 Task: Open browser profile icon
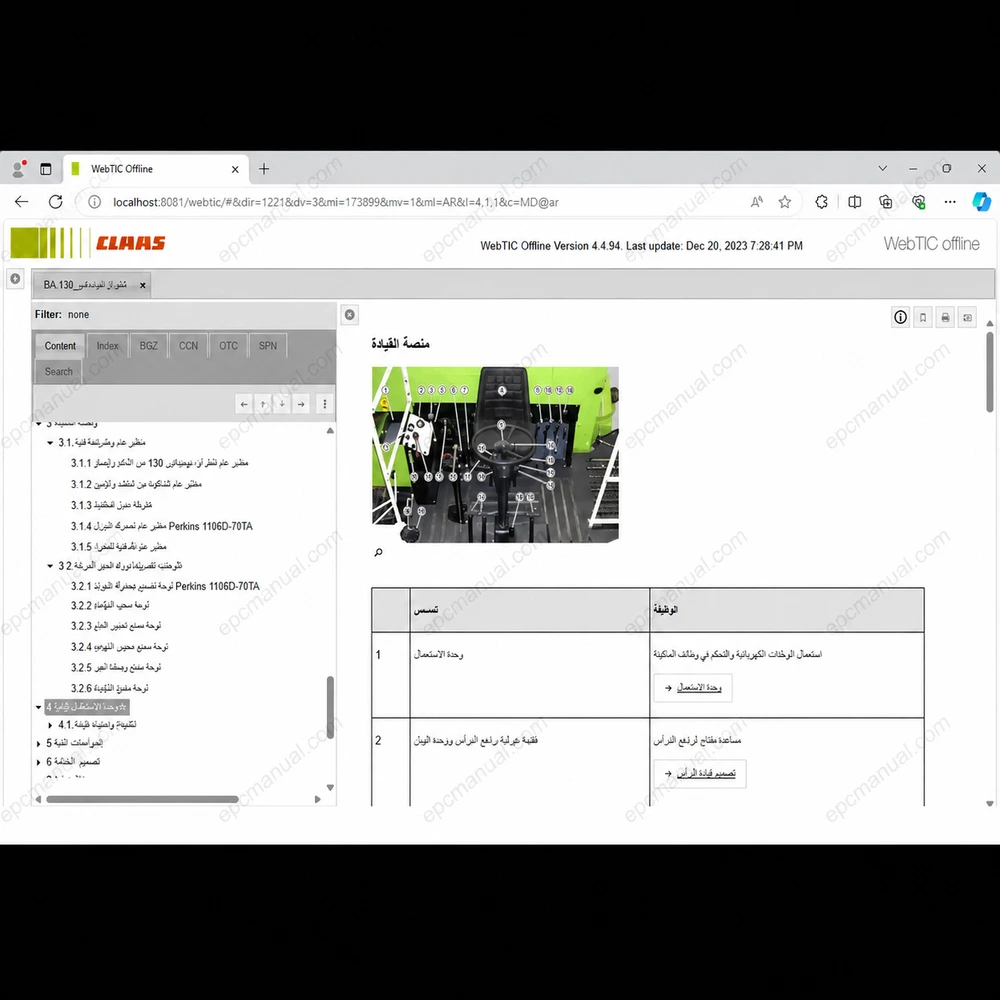point(18,169)
